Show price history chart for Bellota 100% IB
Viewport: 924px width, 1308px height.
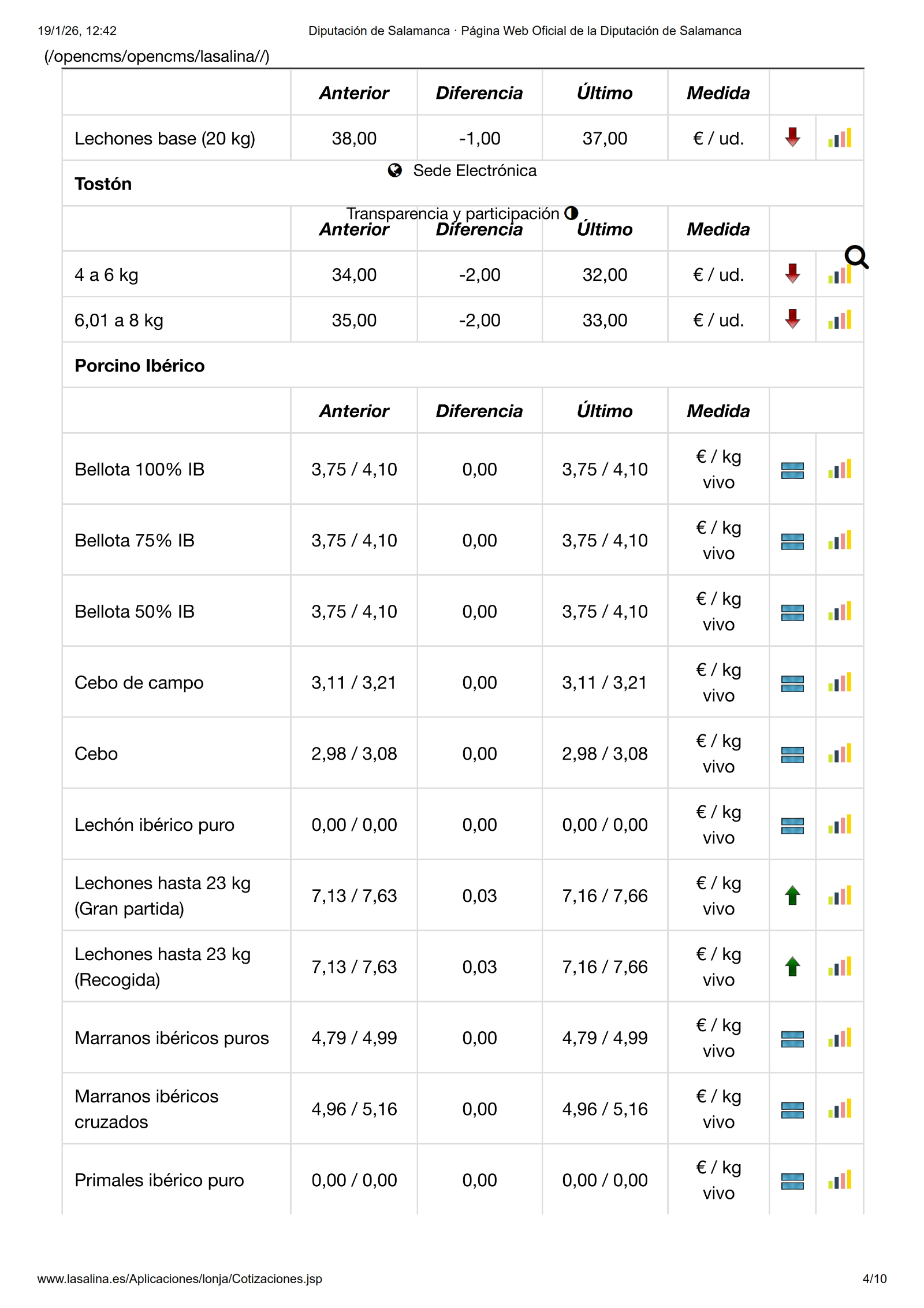(x=839, y=469)
